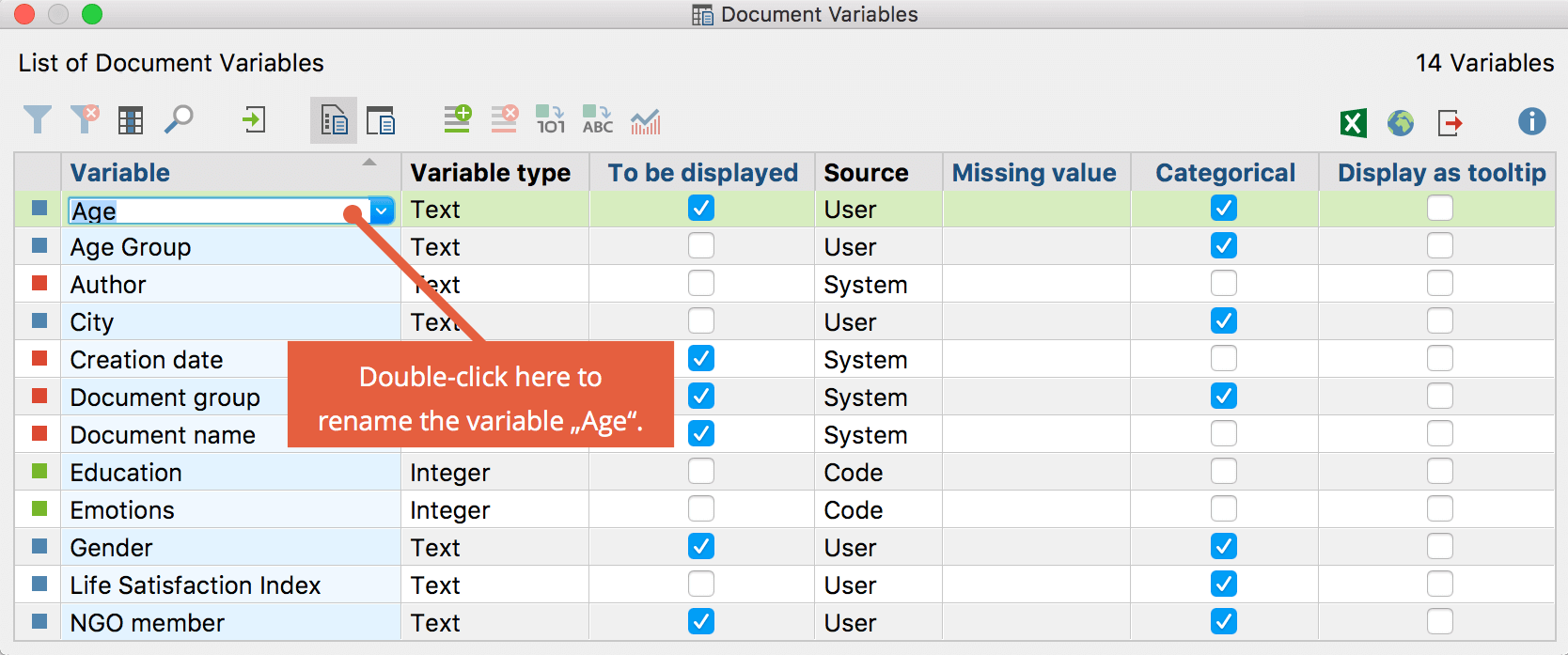
Task: Uncheck To be displayed for Age
Action: (701, 208)
